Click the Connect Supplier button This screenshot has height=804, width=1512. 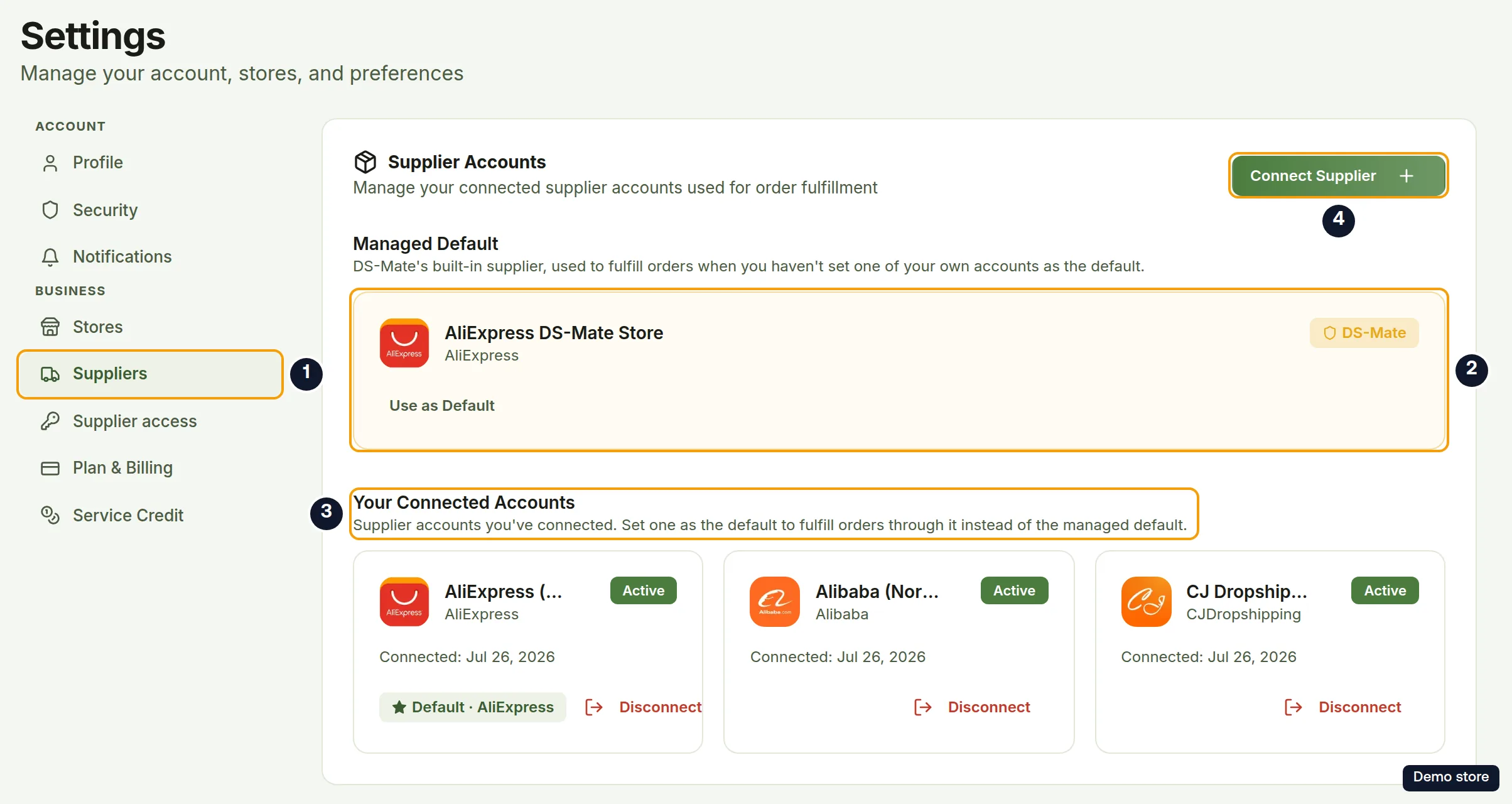coord(1338,176)
